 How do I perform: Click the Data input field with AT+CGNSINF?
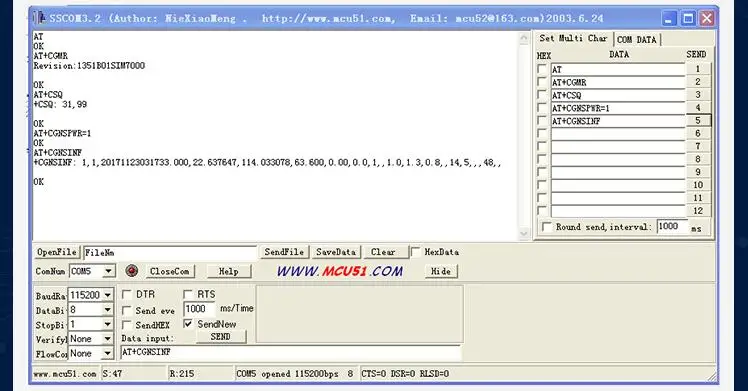point(290,352)
